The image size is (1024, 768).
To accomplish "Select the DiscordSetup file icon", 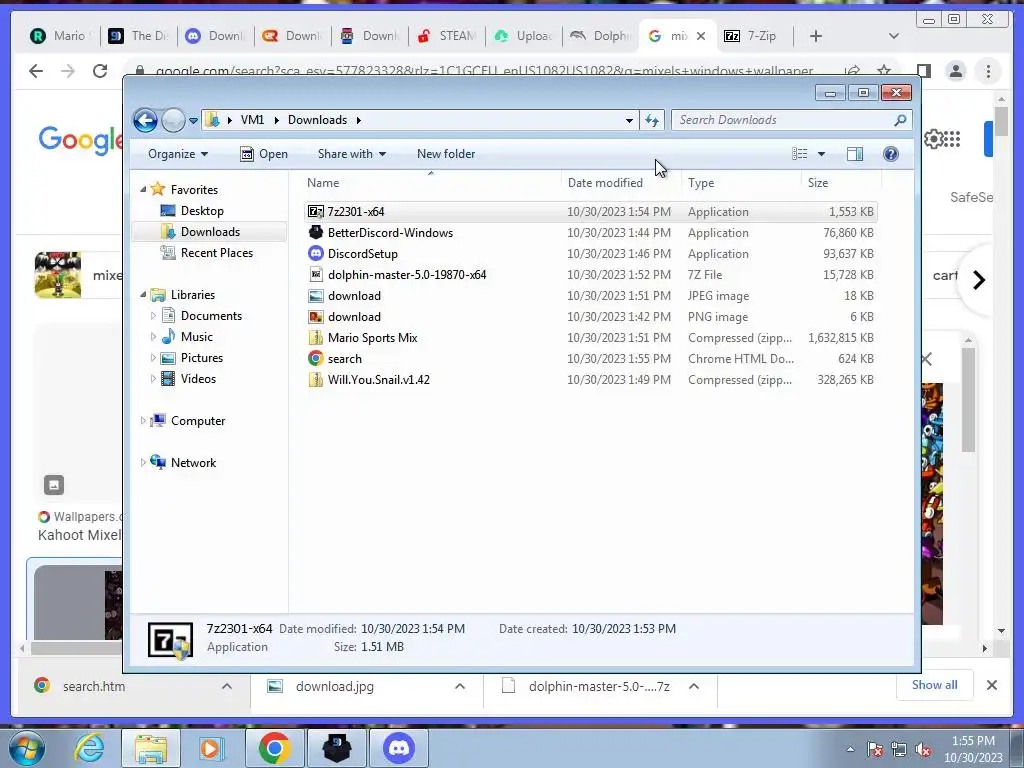I will point(316,253).
